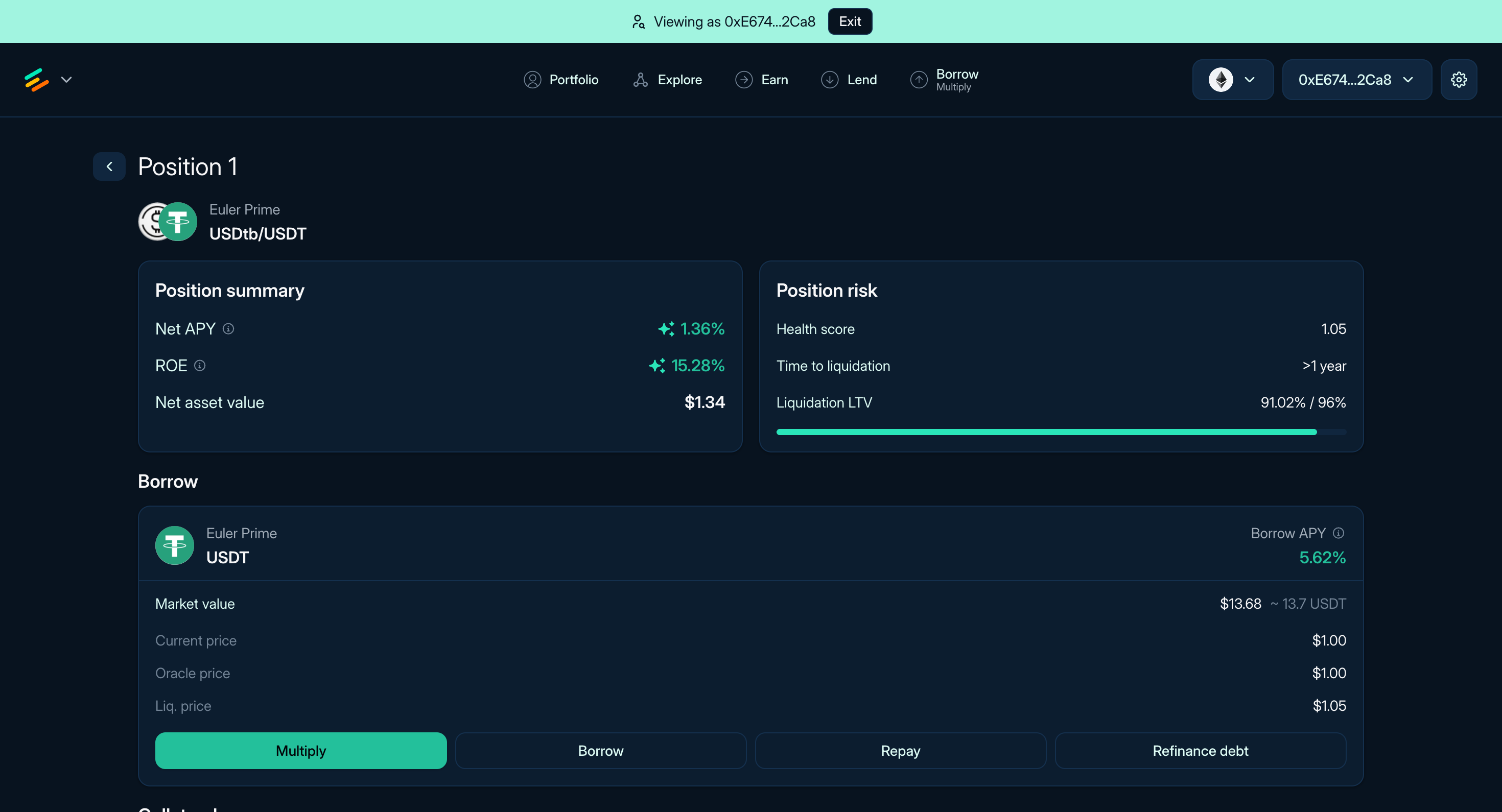The width and height of the screenshot is (1502, 812).
Task: Expand the chevron next to the Euler logo
Action: click(x=66, y=80)
